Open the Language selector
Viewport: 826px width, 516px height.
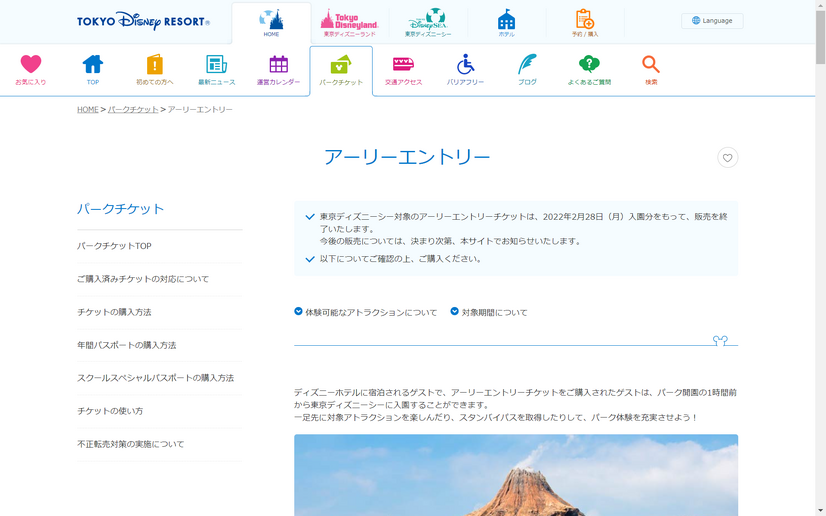tap(712, 20)
